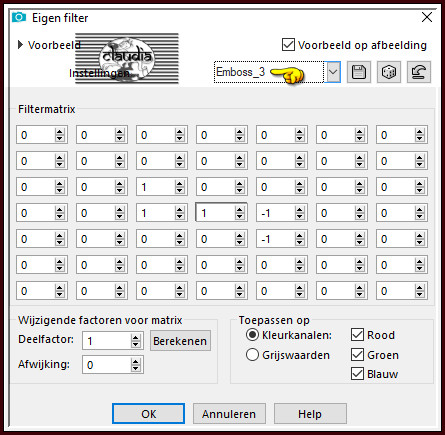This screenshot has width=445, height=435.
Task: Increment the row 4 column 5 matrix cell (-1)
Action: click(x=299, y=209)
